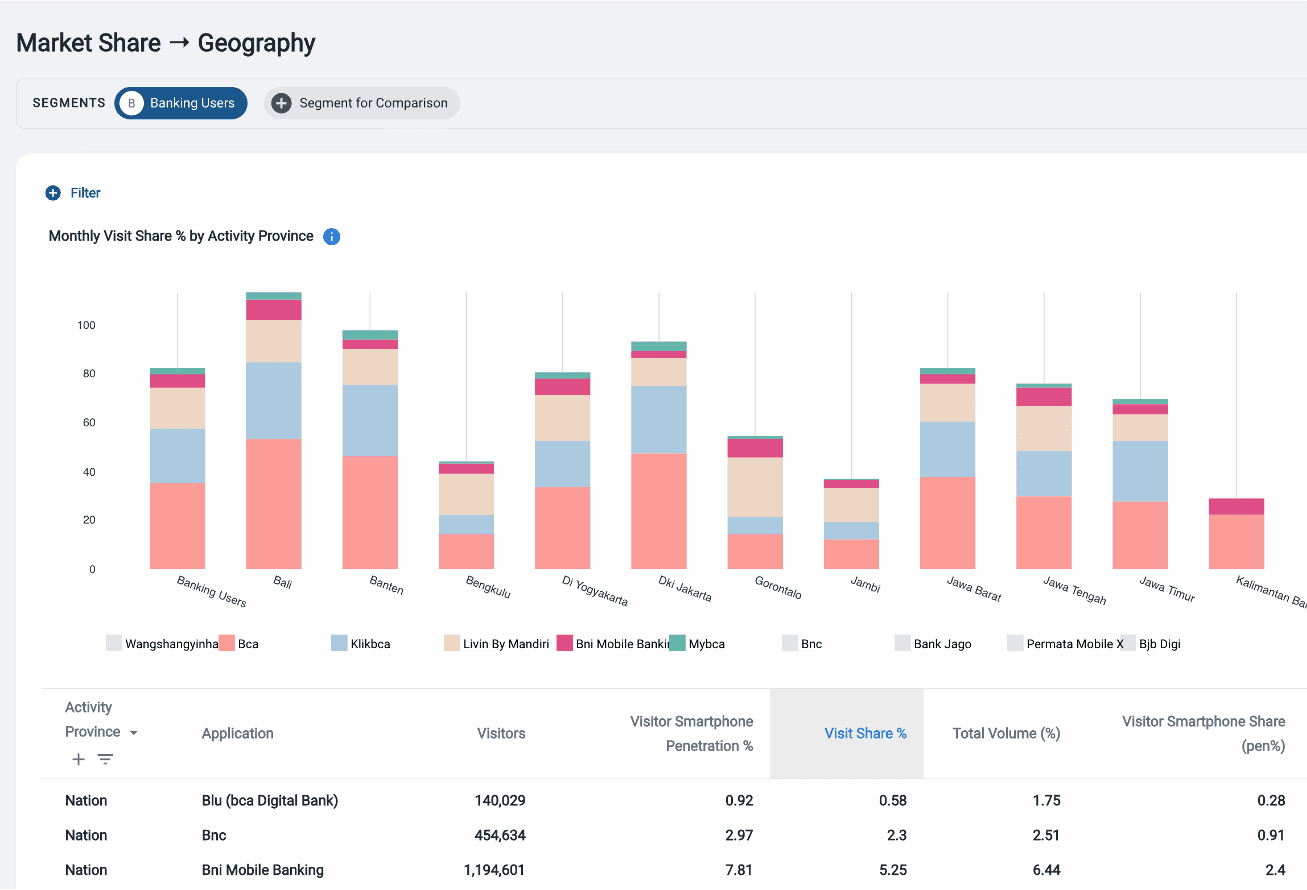The image size is (1307, 890).
Task: Click the Dki Jakarta bar
Action: 659,456
